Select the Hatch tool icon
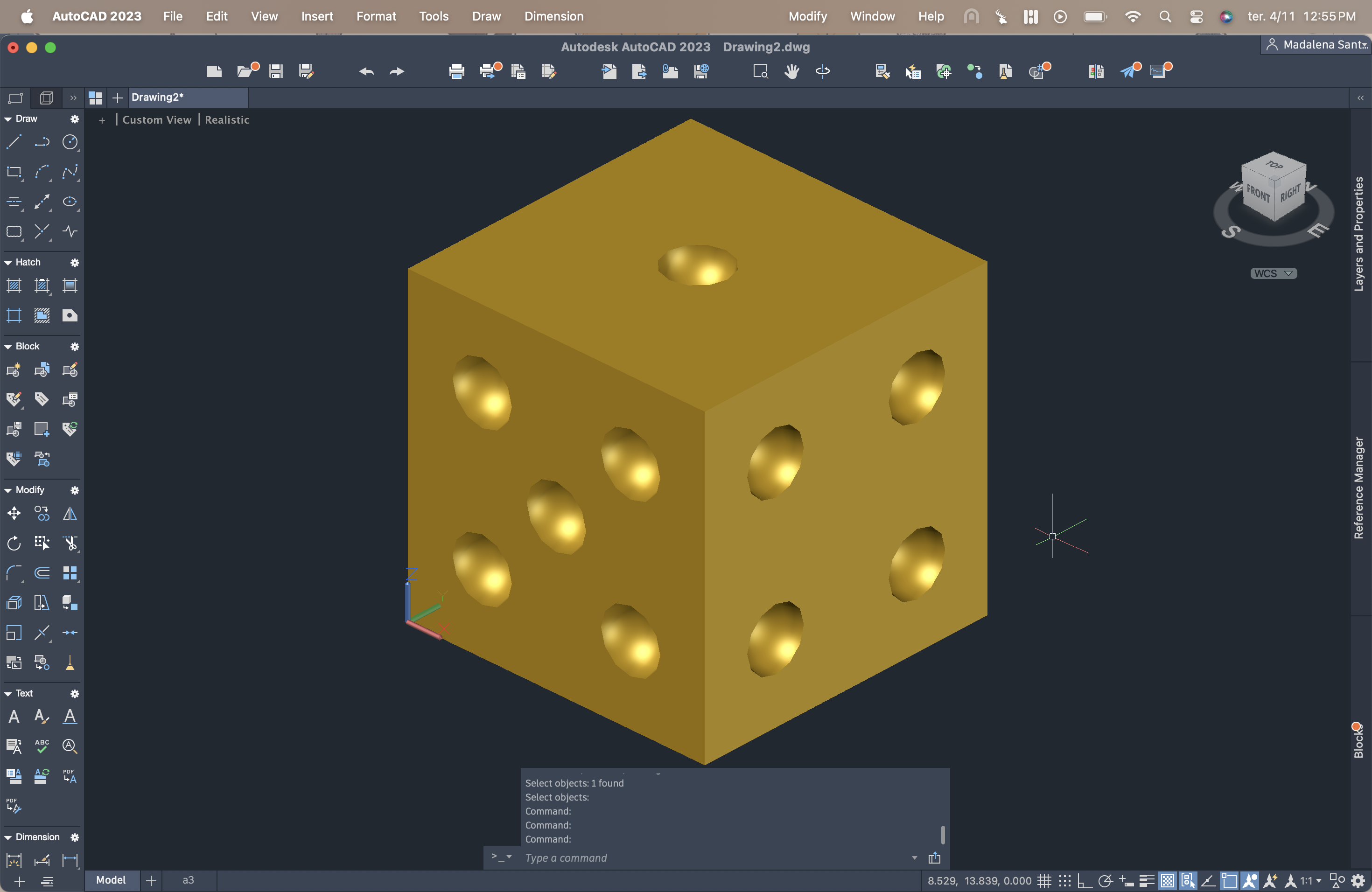The width and height of the screenshot is (1372, 892). (14, 286)
